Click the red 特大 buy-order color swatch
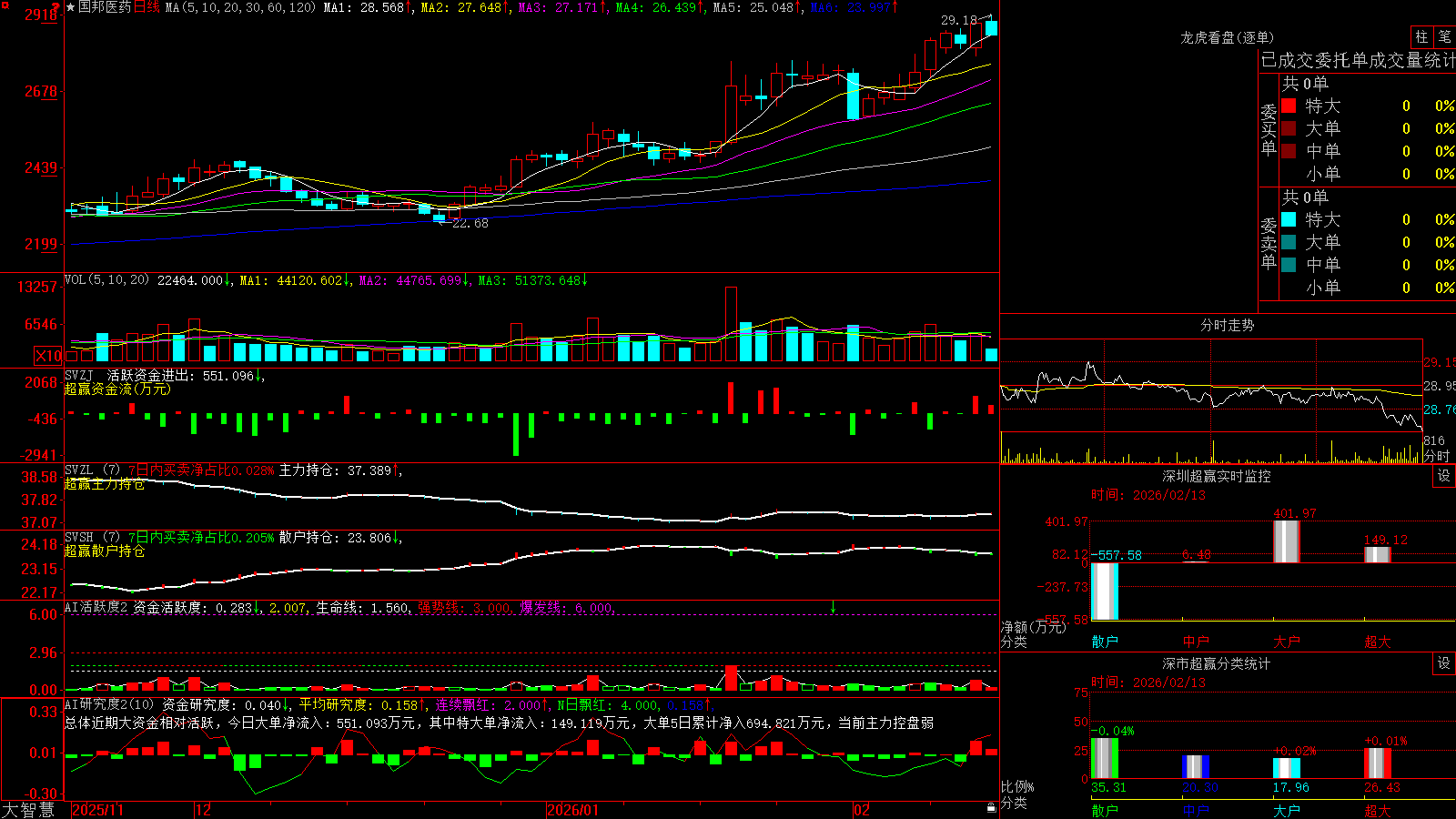This screenshot has width=1456, height=819. pyautogui.click(x=1289, y=106)
